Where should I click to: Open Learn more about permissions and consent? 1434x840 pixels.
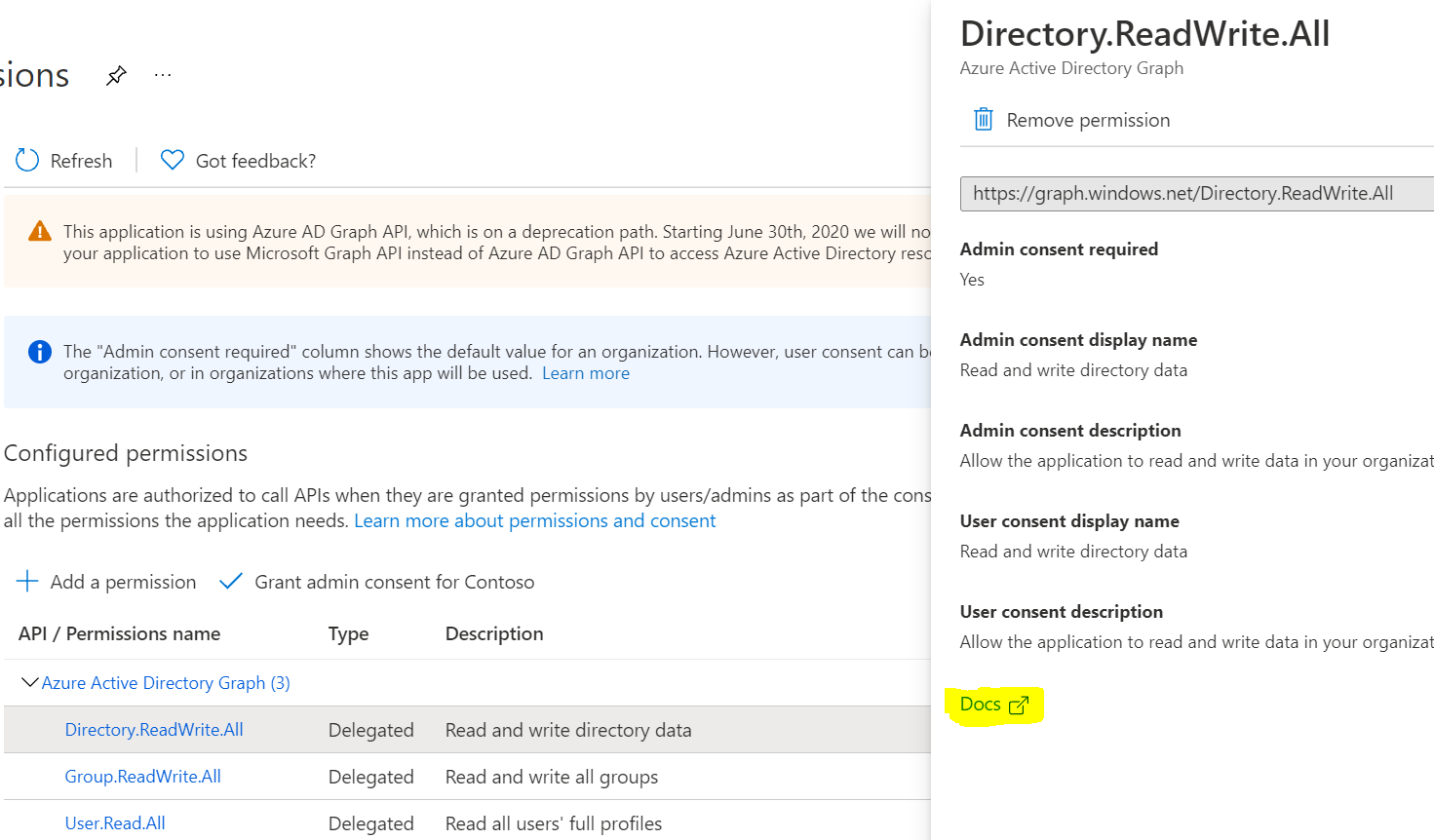point(534,519)
